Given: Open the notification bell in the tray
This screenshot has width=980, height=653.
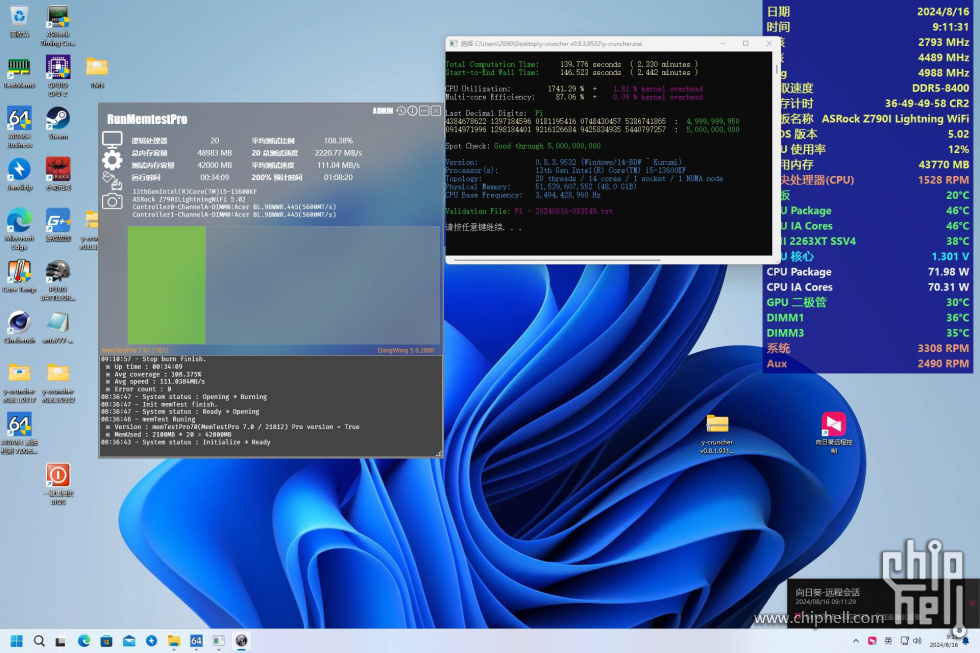Looking at the screenshot, I should (966, 641).
